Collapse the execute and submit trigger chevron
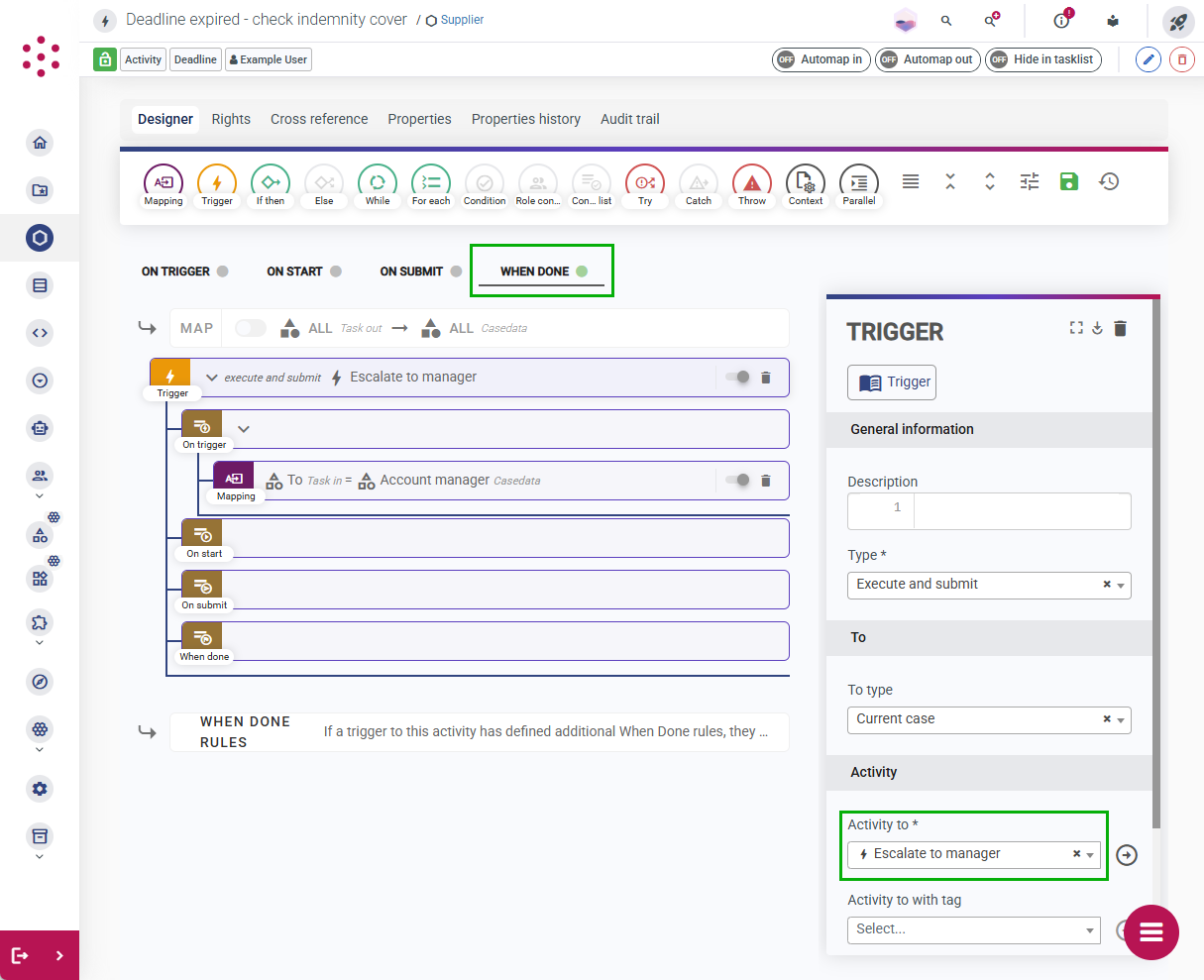This screenshot has width=1204, height=980. coord(212,378)
